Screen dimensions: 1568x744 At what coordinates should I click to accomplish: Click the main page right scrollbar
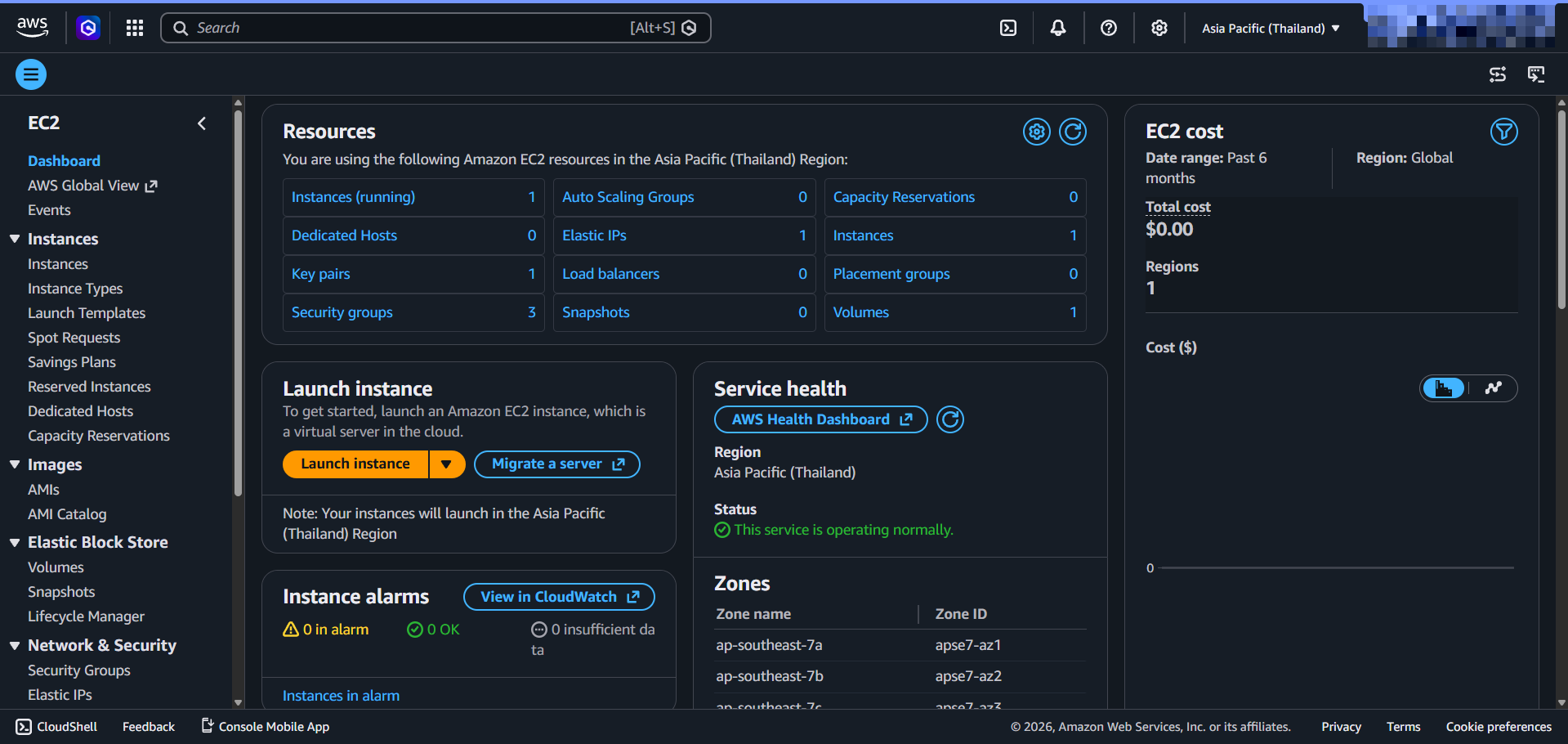(x=1561, y=208)
